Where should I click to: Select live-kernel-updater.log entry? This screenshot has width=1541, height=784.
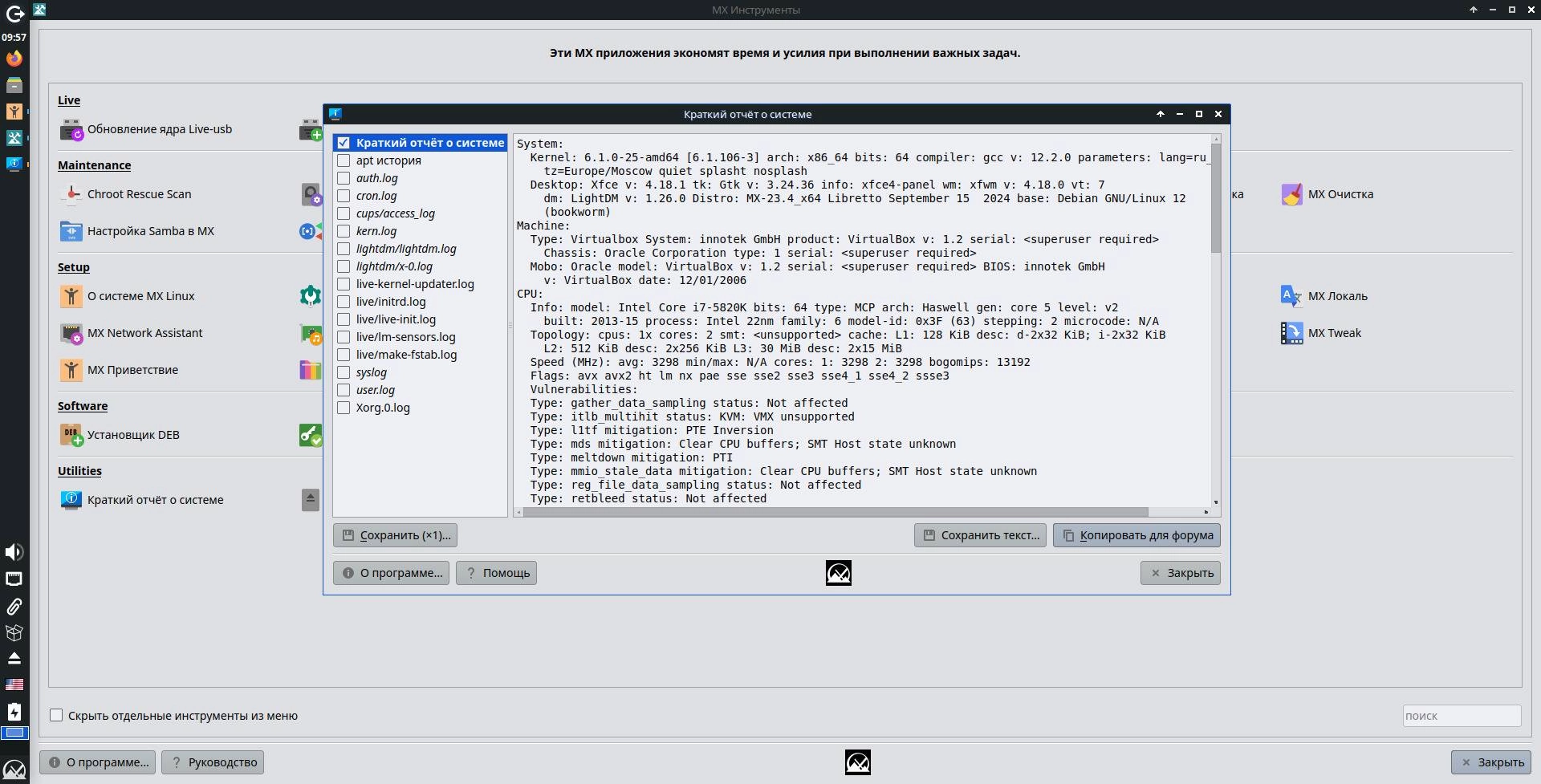click(415, 284)
